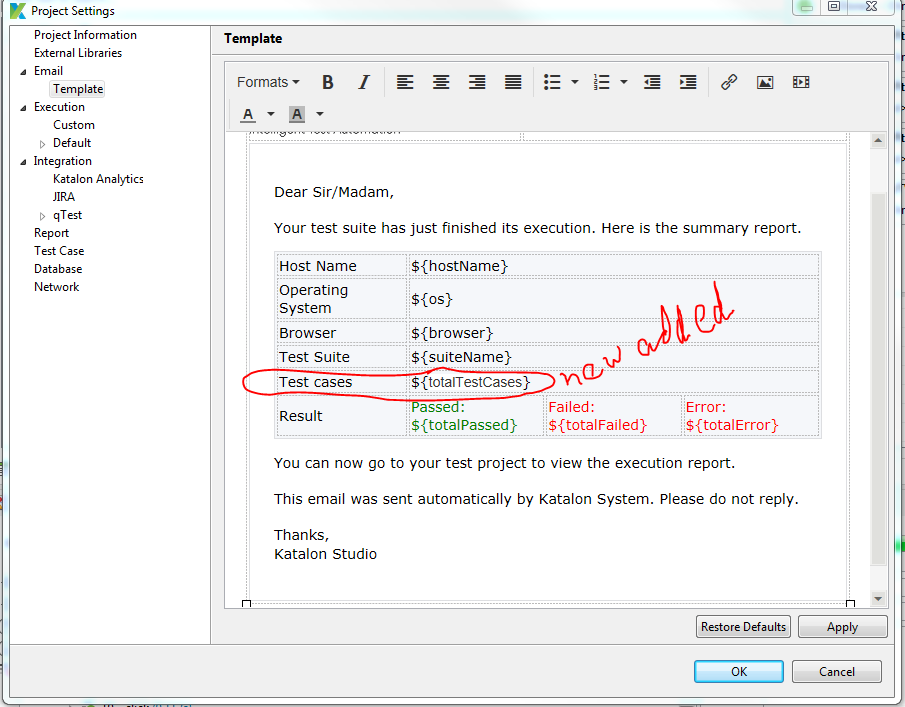
Task: Increase indent of paragraph
Action: coord(688,83)
